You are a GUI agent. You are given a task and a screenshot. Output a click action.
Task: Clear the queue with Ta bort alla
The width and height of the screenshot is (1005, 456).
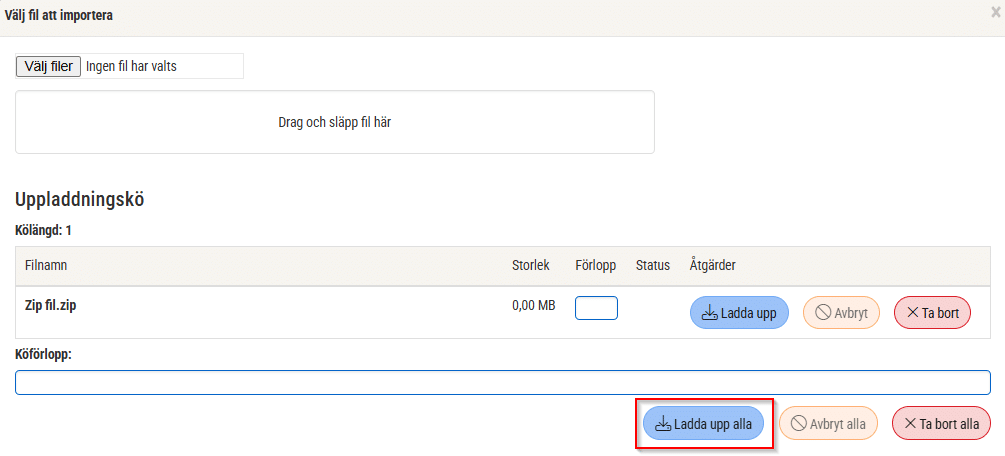pyautogui.click(x=942, y=424)
